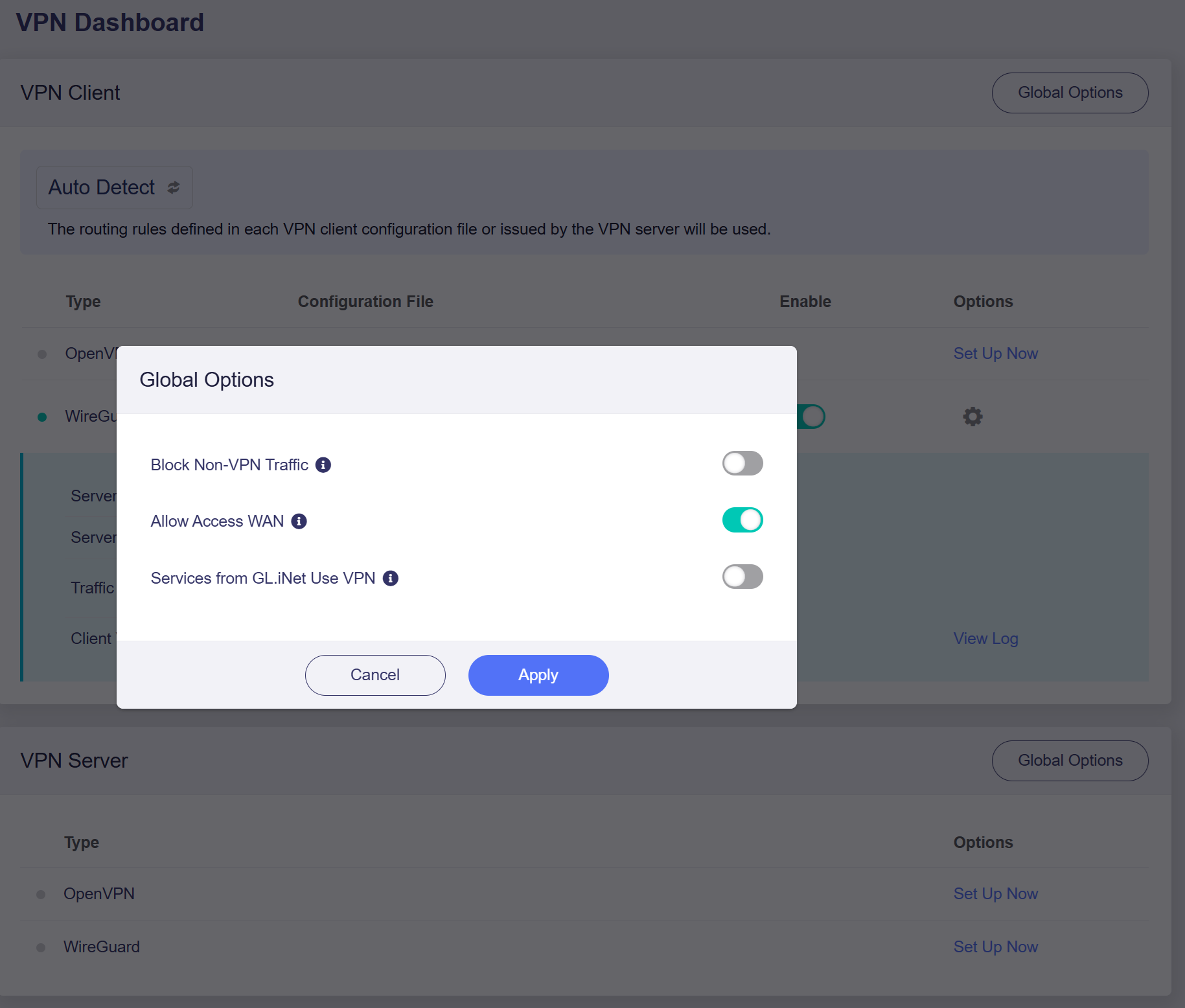Click the swap icon next to Auto Detect
The image size is (1185, 1008).
[174, 188]
